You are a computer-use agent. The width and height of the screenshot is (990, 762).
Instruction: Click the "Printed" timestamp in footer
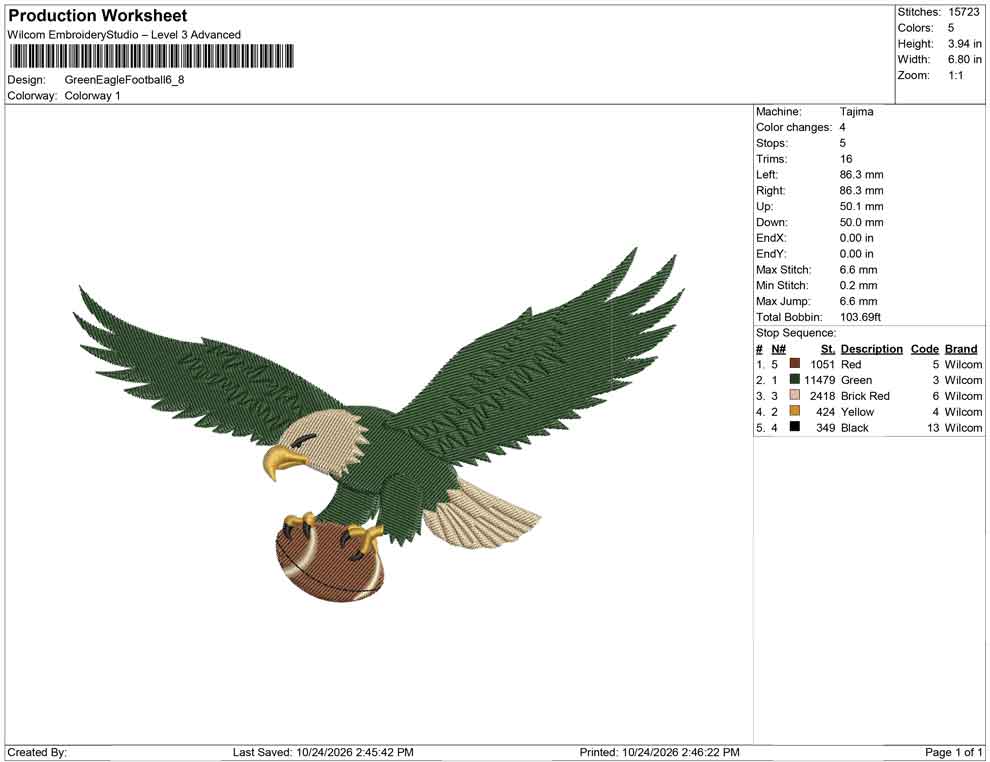pos(659,752)
